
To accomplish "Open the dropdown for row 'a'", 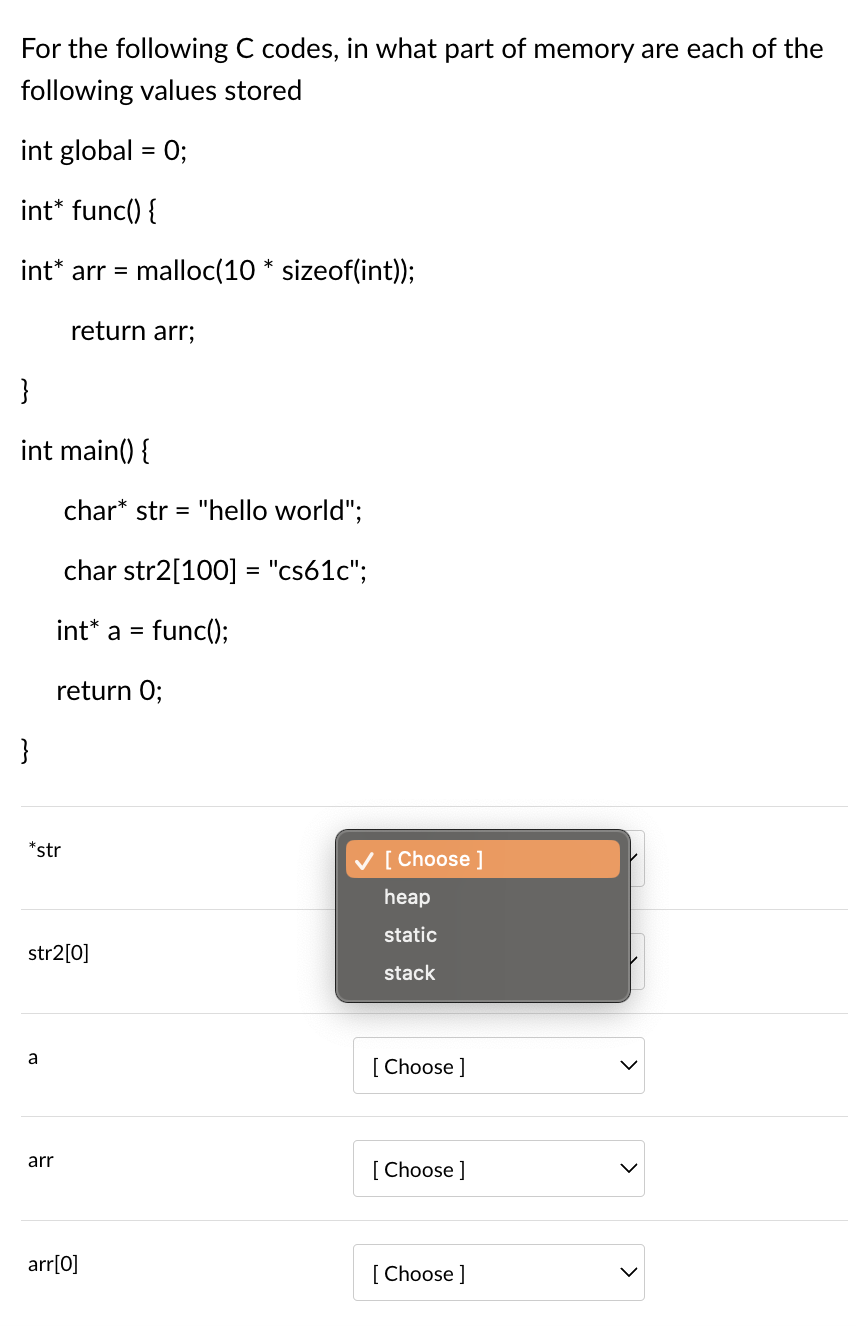I will (x=498, y=1066).
